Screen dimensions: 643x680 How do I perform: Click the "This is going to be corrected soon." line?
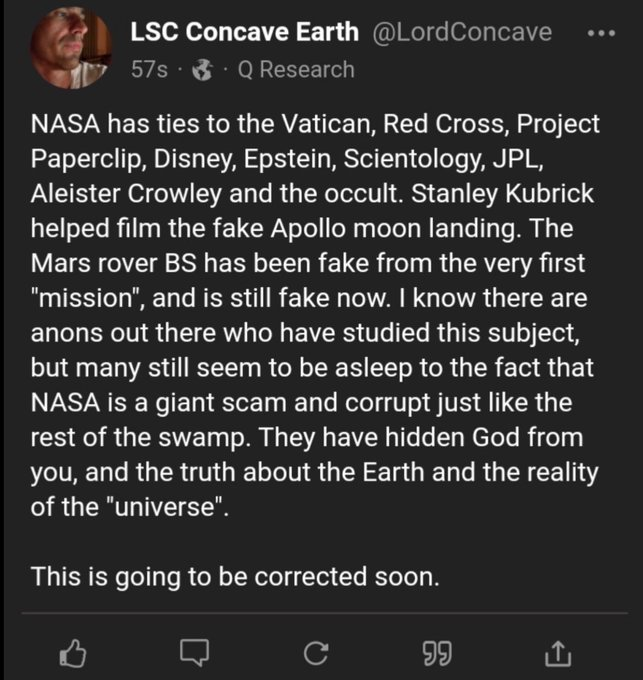[234, 576]
